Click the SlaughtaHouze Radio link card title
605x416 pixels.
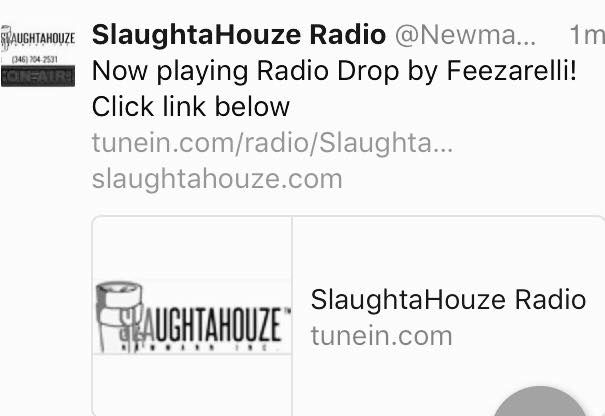(448, 300)
